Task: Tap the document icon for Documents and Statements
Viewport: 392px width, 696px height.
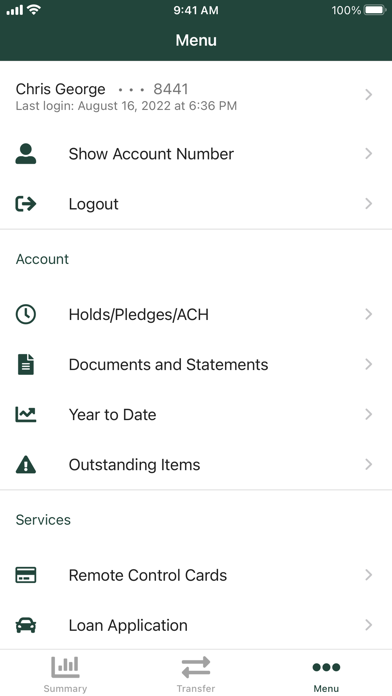Action: 26,364
